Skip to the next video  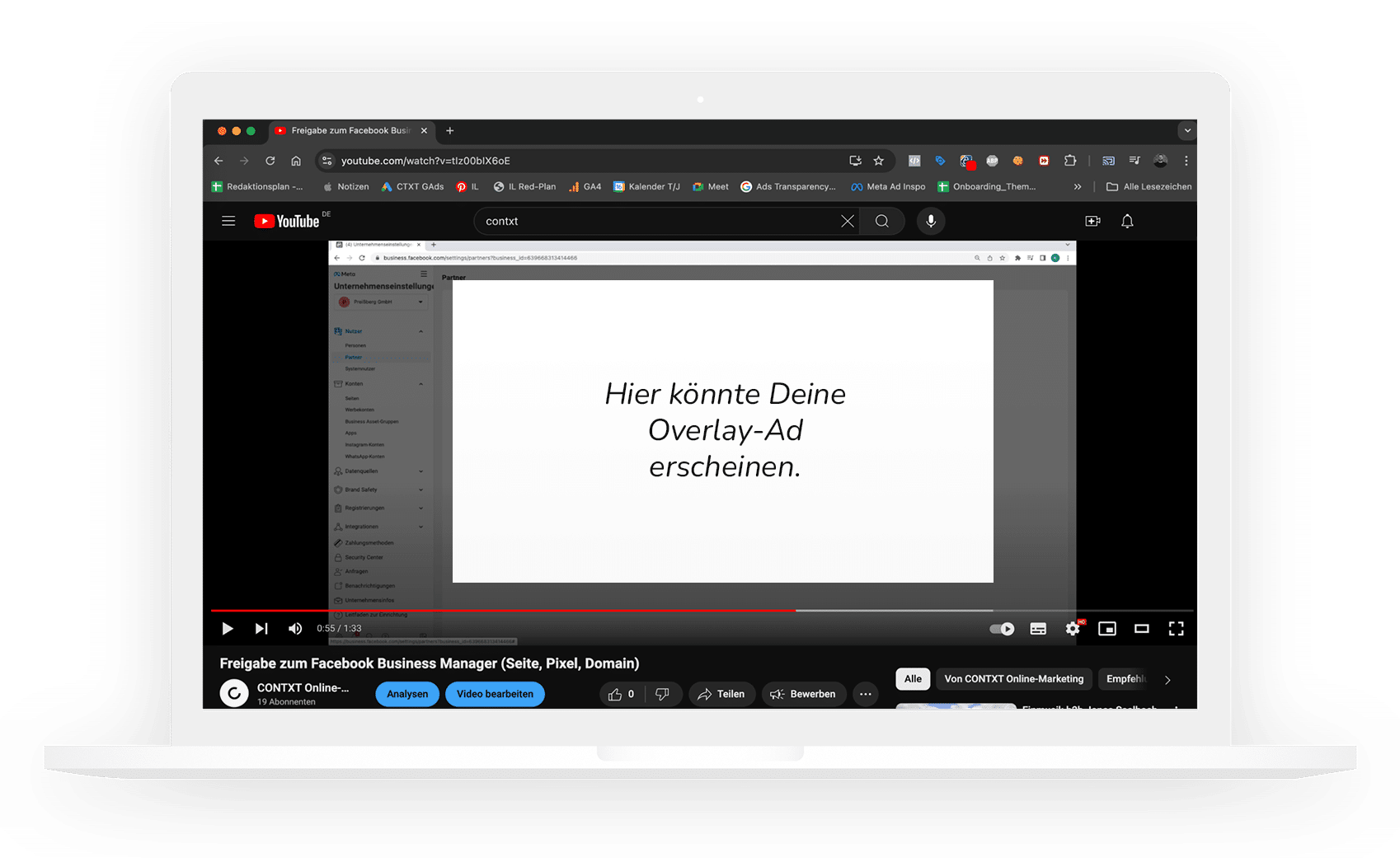pyautogui.click(x=261, y=629)
